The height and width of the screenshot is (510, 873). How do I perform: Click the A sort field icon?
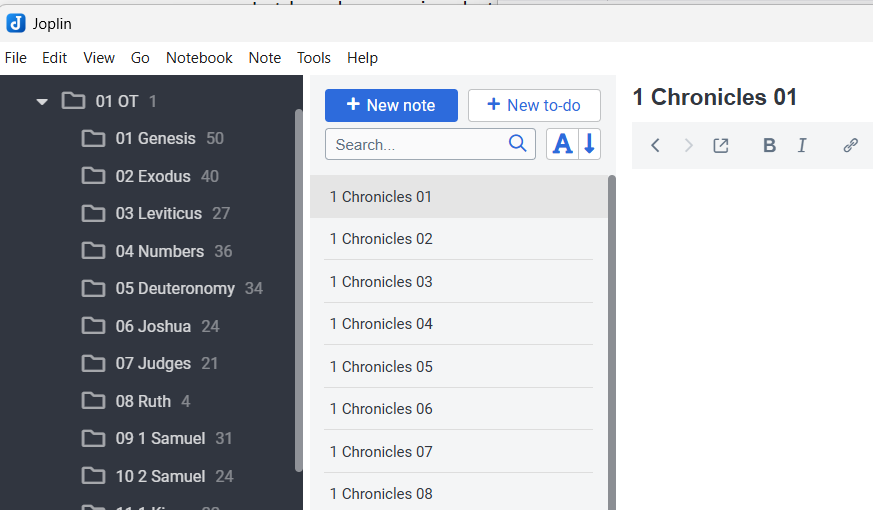coord(563,144)
